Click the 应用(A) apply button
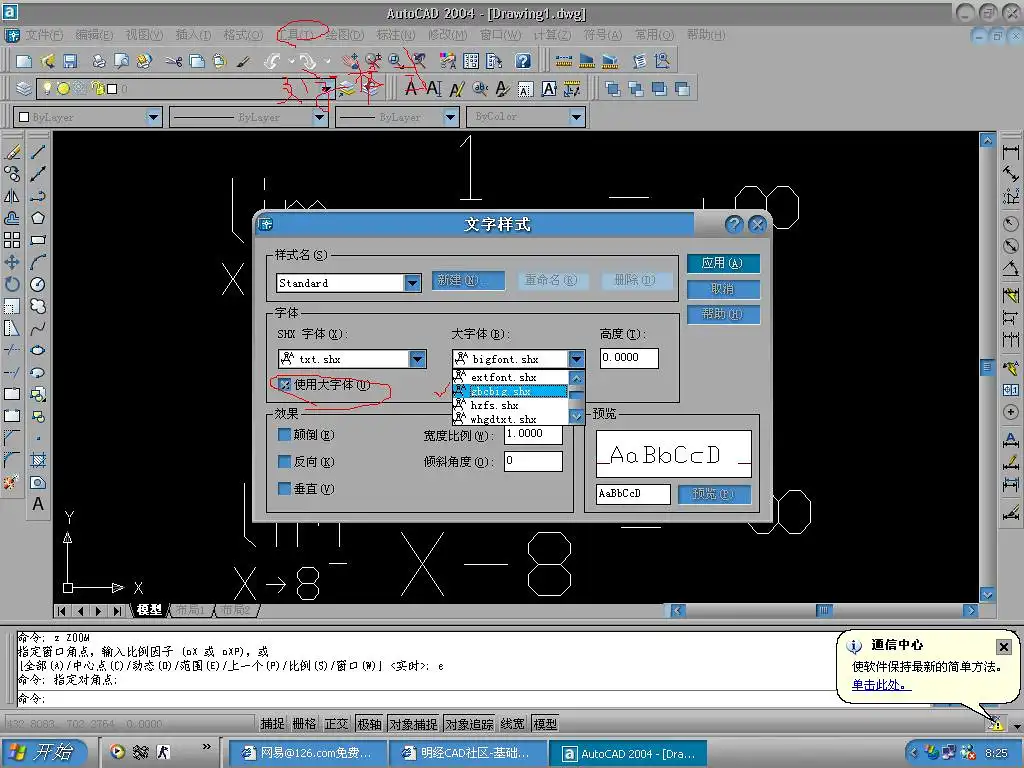Image resolution: width=1024 pixels, height=768 pixels. tap(723, 263)
